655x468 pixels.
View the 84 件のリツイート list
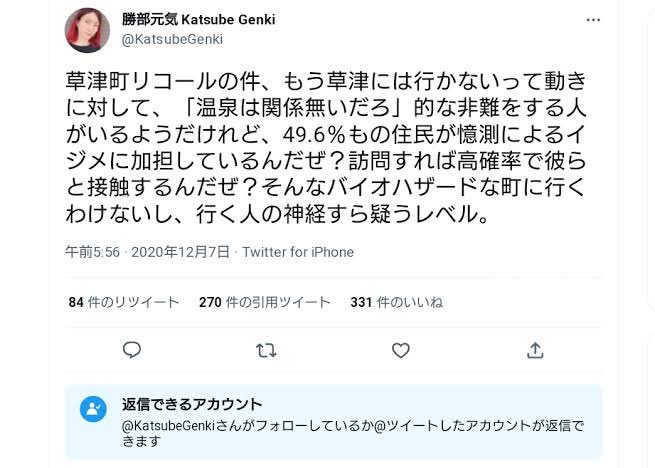click(x=124, y=302)
